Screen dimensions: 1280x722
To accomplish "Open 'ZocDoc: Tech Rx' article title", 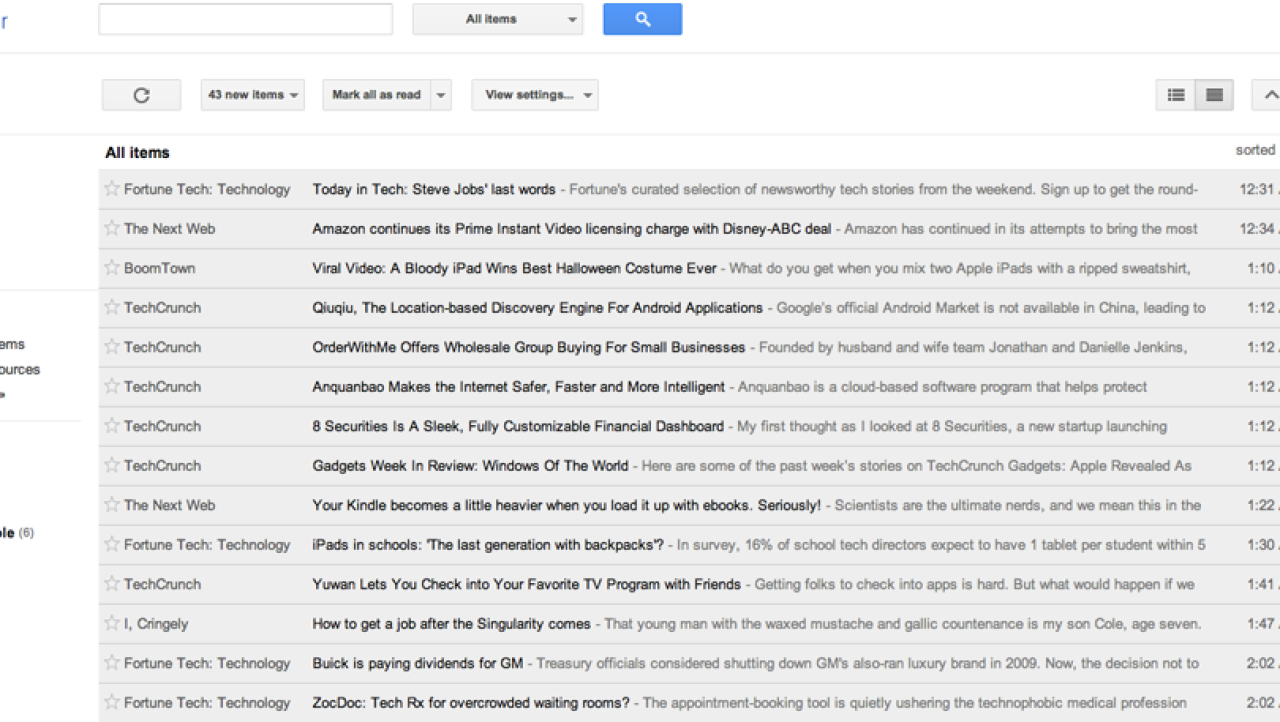I will coord(471,702).
